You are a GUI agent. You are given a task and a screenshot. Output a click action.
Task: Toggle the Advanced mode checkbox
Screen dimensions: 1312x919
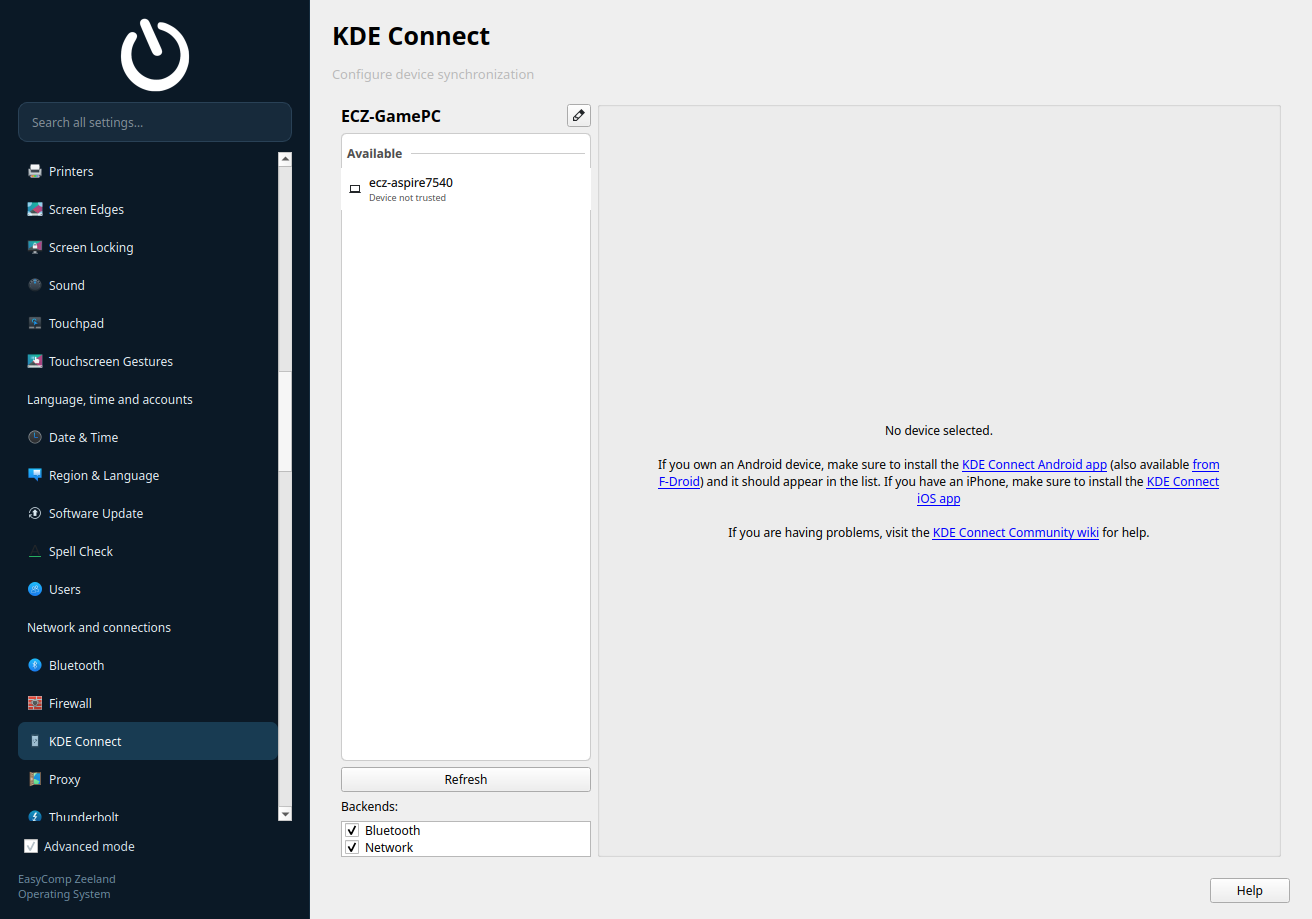(31, 846)
